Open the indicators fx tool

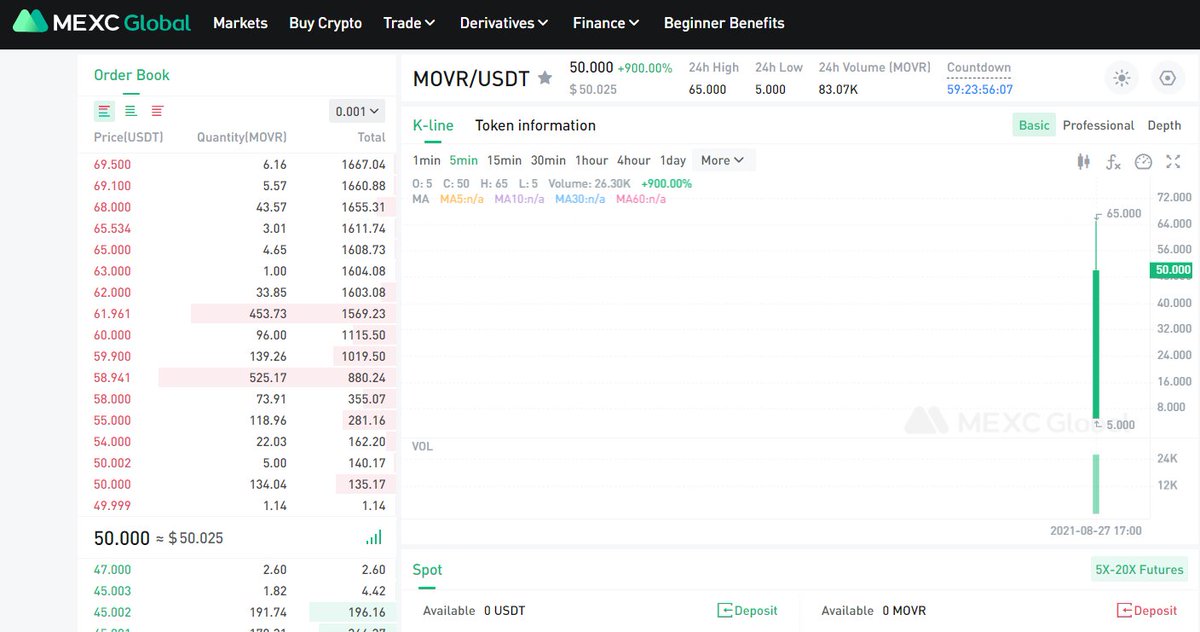click(x=1113, y=161)
